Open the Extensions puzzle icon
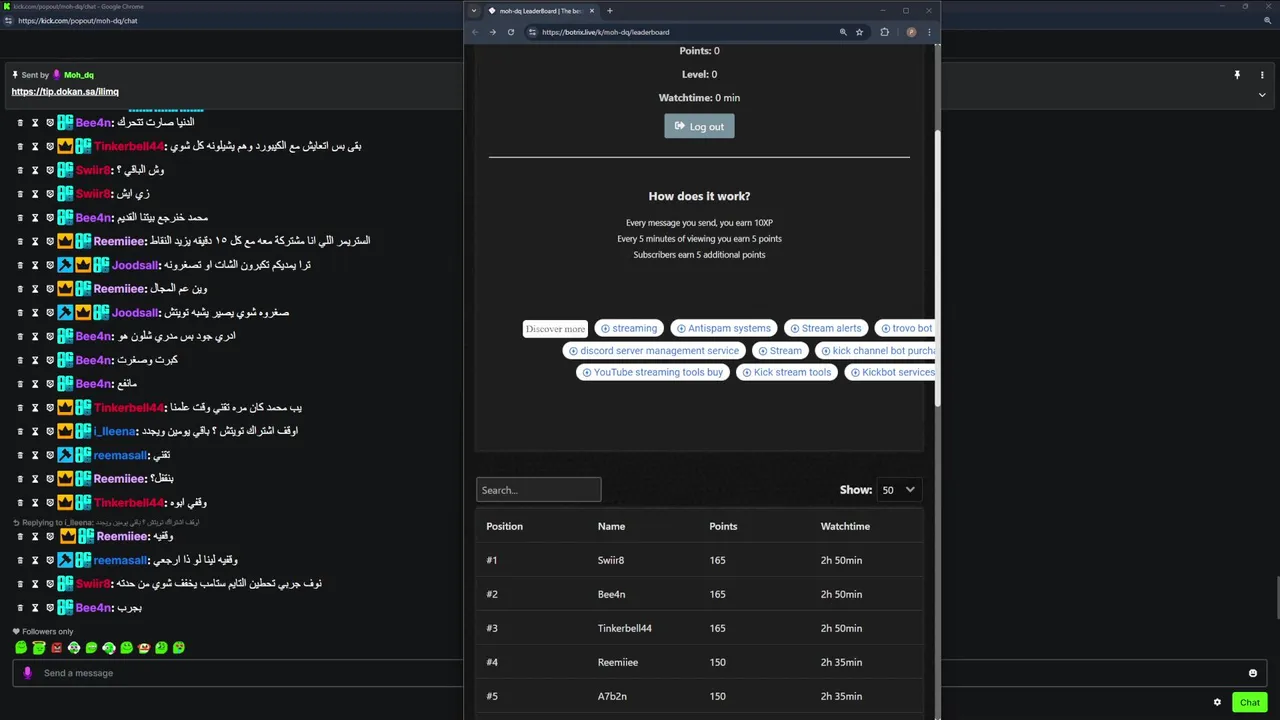This screenshot has height=720, width=1280. coord(884,32)
